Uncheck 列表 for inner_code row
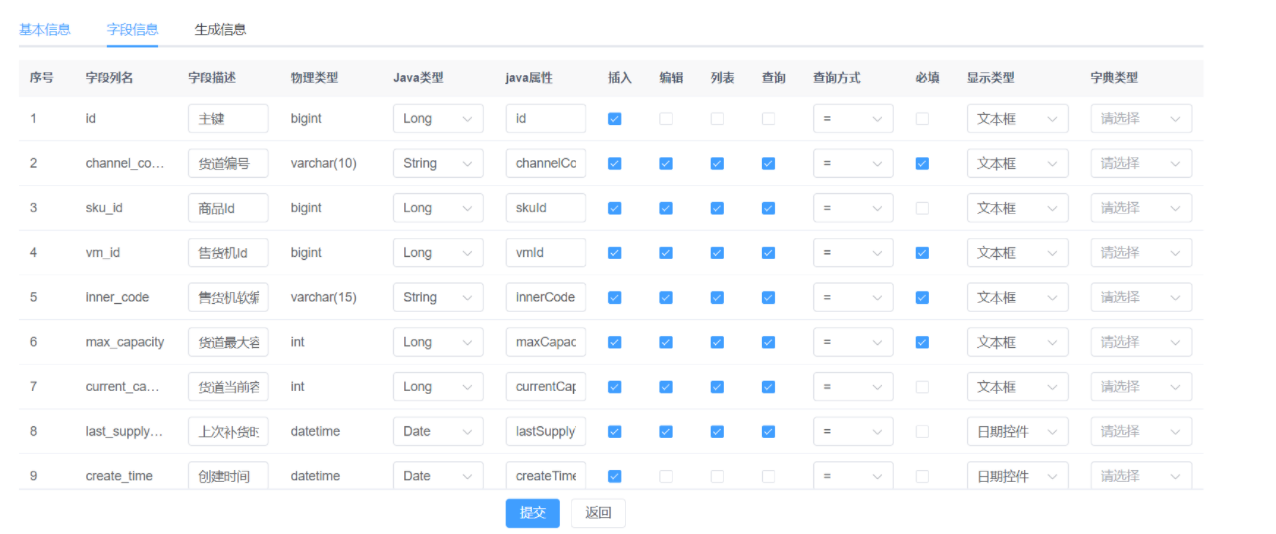This screenshot has height=534, width=1276. pos(717,297)
